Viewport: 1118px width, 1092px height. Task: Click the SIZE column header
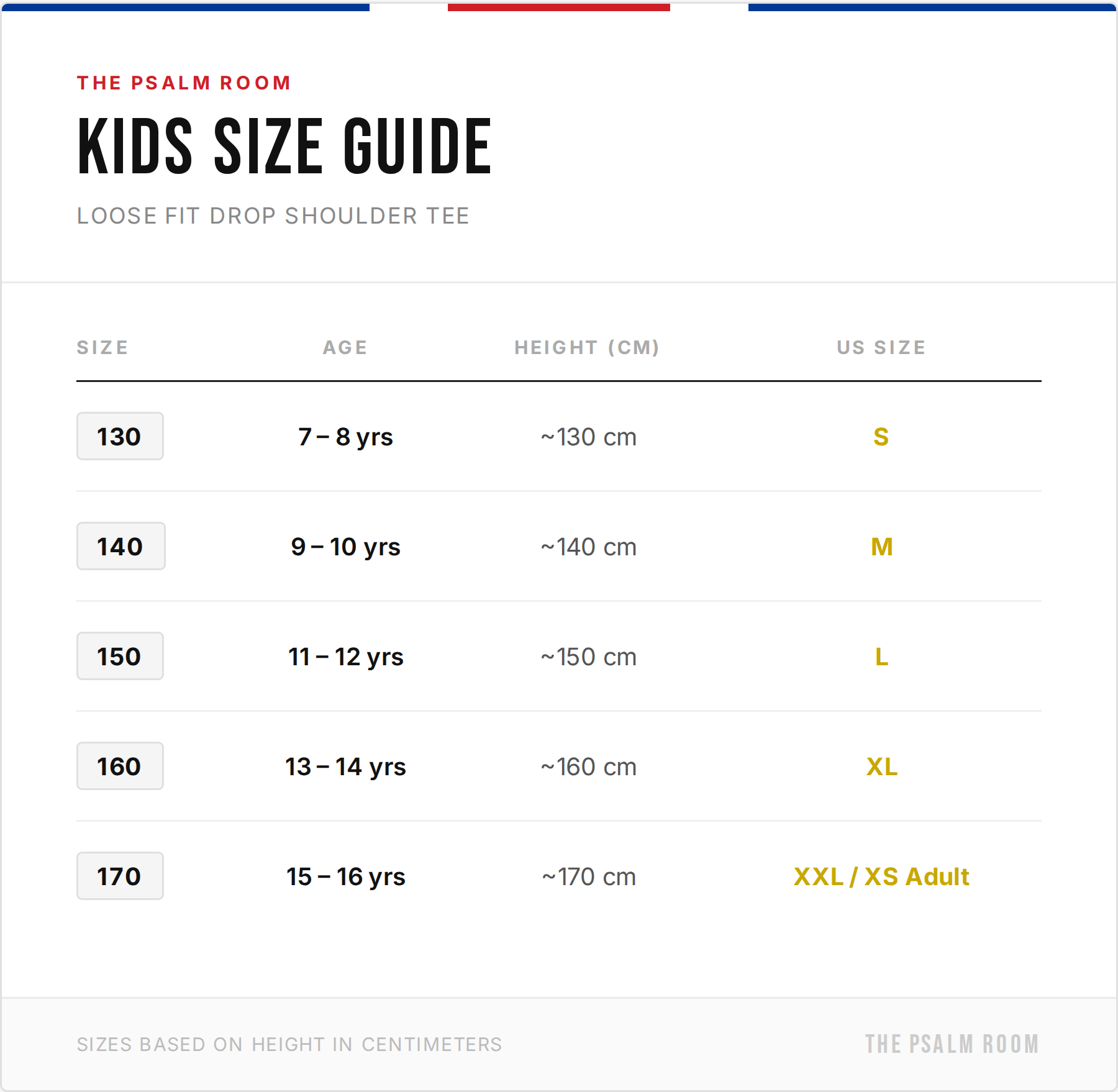[x=102, y=347]
